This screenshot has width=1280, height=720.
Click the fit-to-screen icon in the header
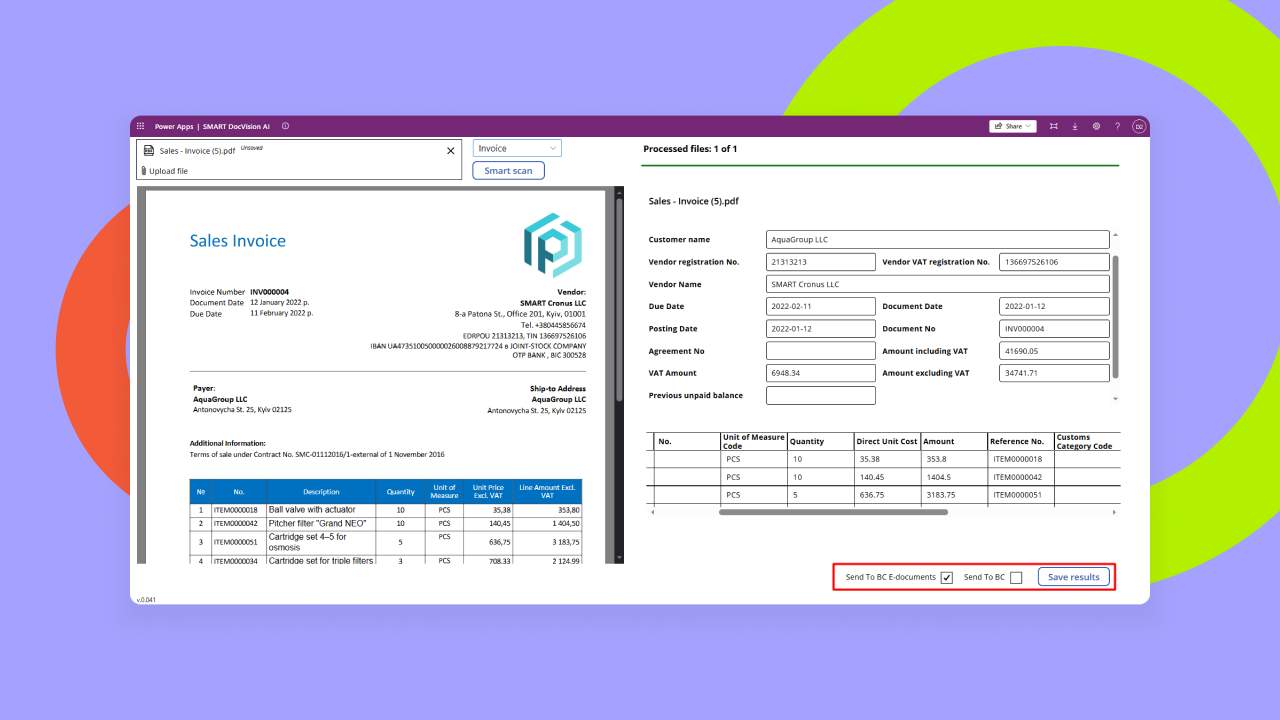[x=1054, y=126]
